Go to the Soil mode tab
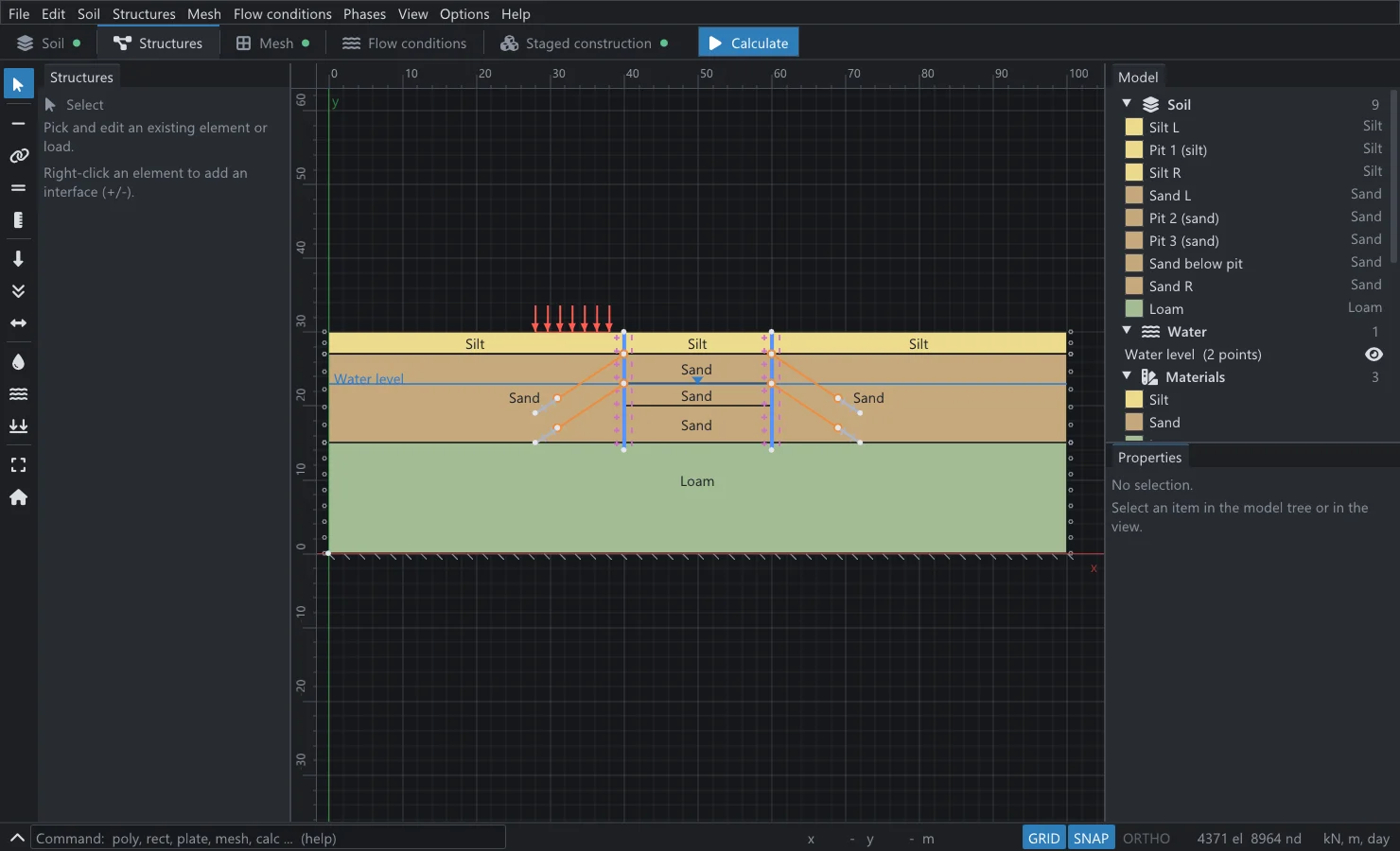 (x=48, y=43)
